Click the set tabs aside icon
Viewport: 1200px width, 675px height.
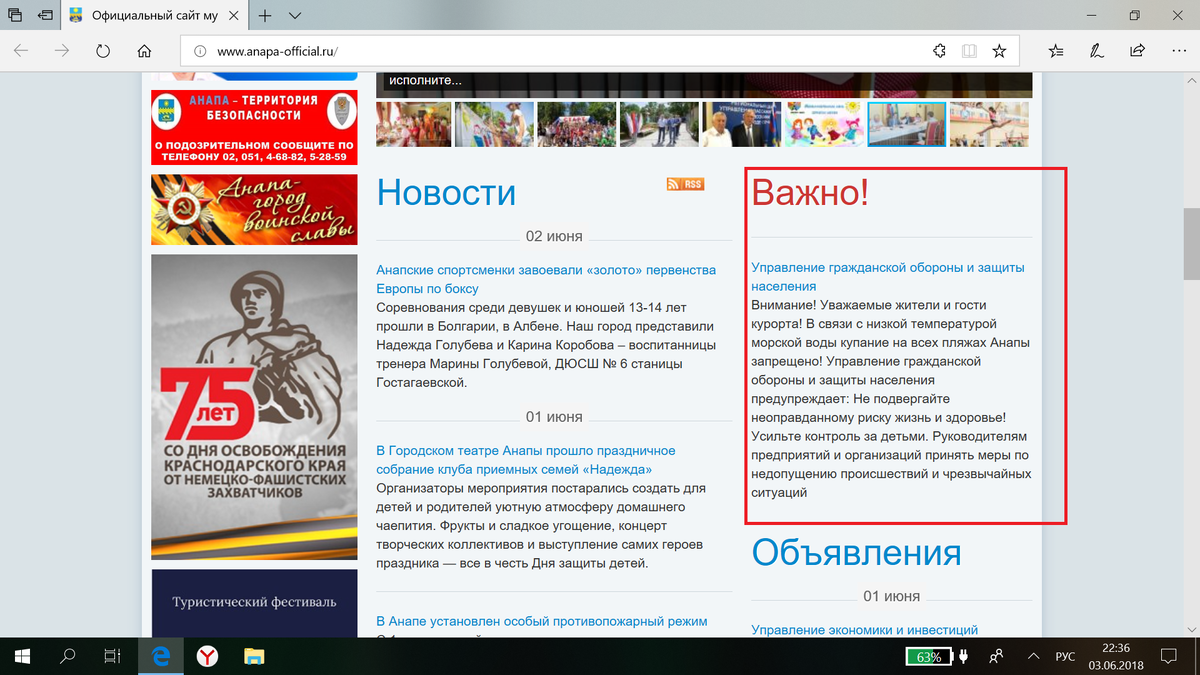coord(45,16)
